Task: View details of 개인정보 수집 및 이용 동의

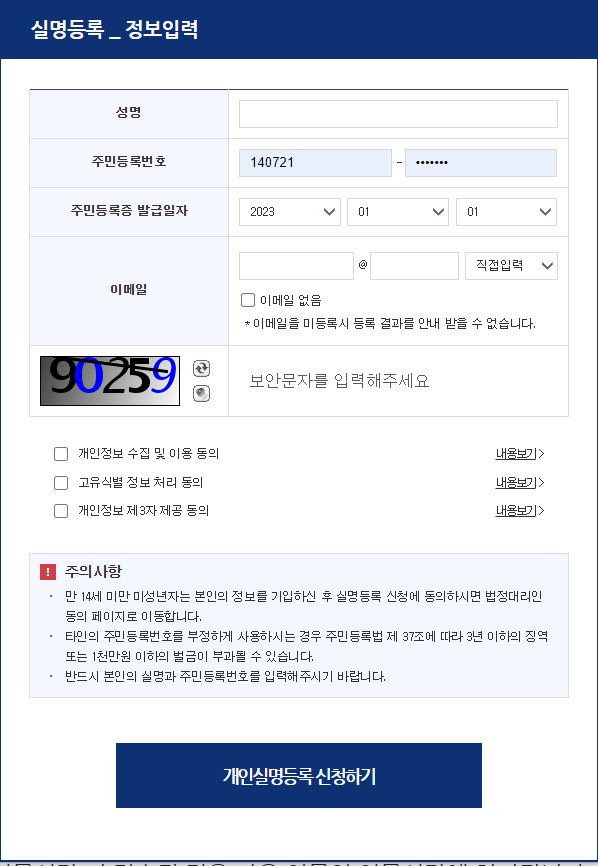Action: click(520, 454)
